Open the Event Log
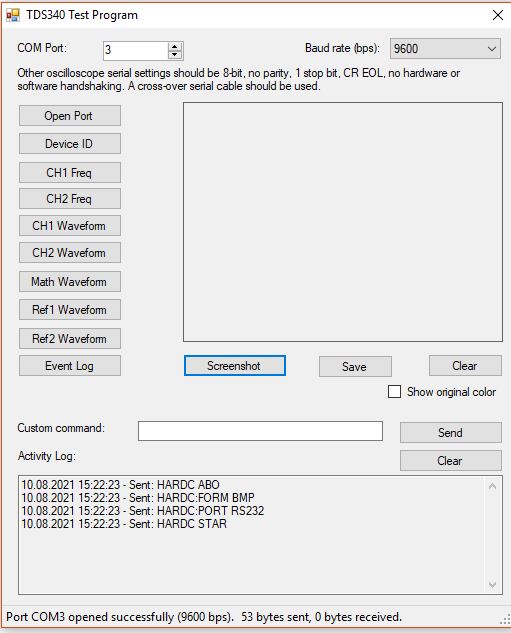Screen dimensions: 511x633 69,366
